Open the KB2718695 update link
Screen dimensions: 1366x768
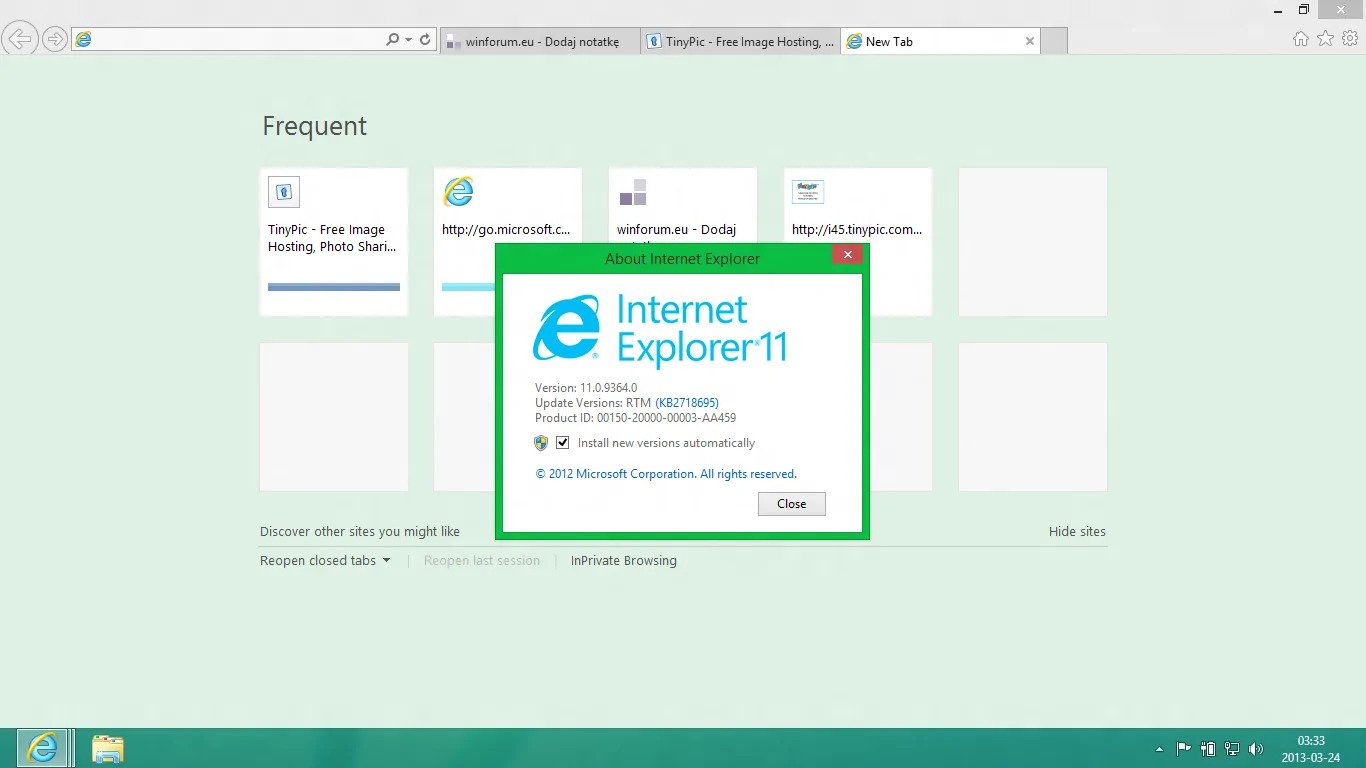pyautogui.click(x=687, y=402)
